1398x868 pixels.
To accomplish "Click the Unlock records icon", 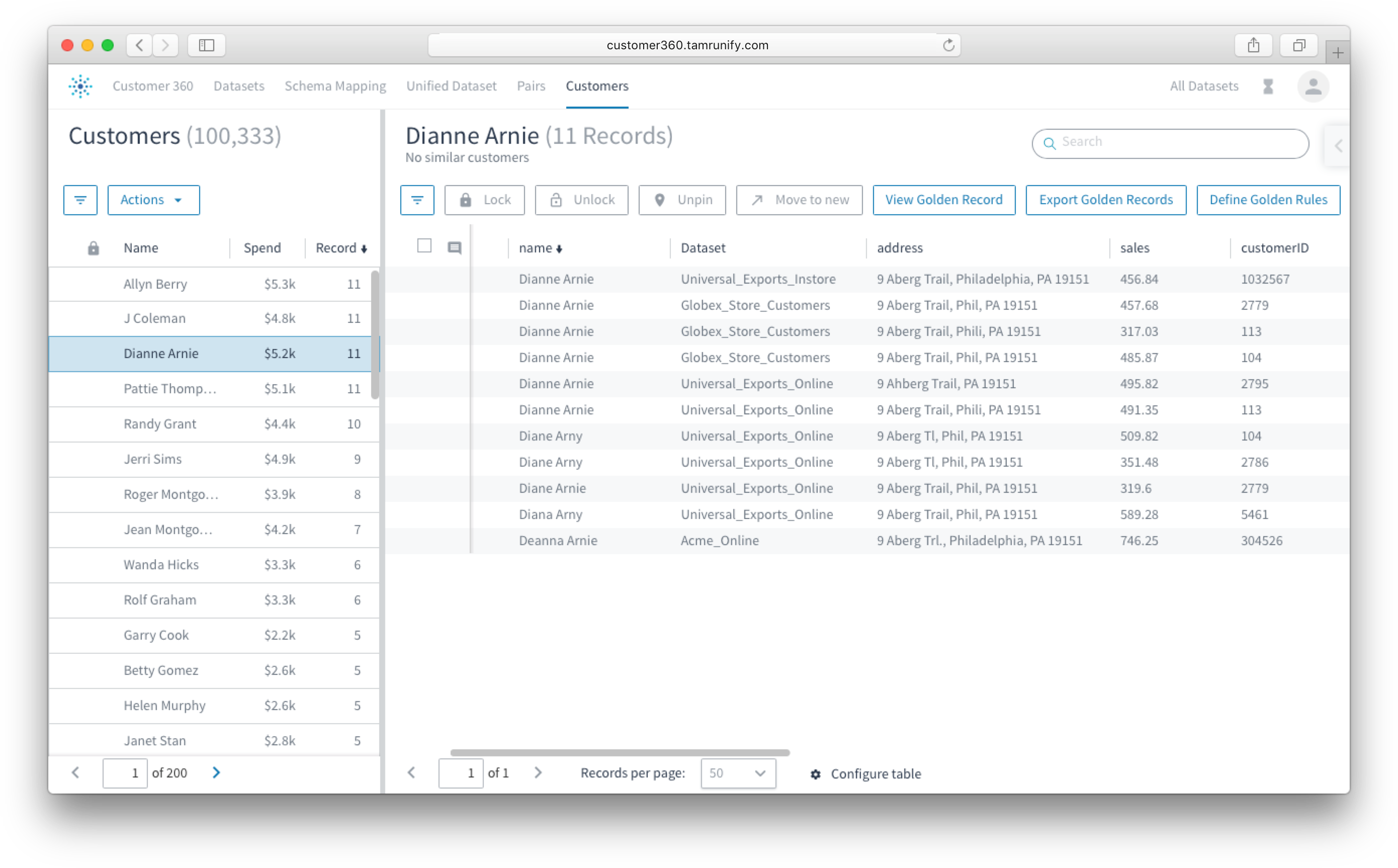I will [x=581, y=200].
